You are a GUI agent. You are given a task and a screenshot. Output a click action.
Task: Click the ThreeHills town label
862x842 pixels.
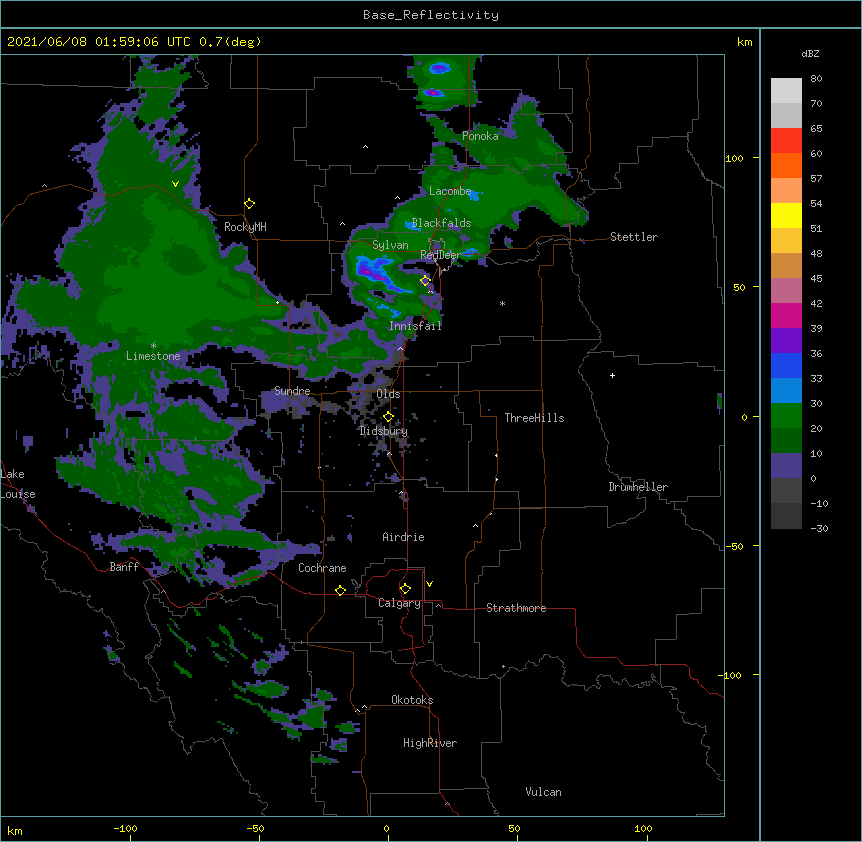pos(534,418)
